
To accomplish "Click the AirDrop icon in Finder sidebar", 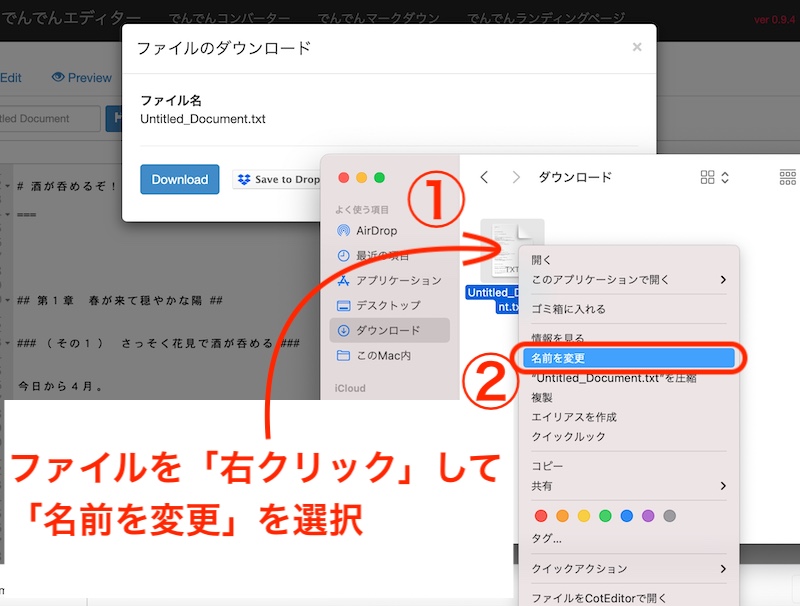I will click(x=343, y=231).
